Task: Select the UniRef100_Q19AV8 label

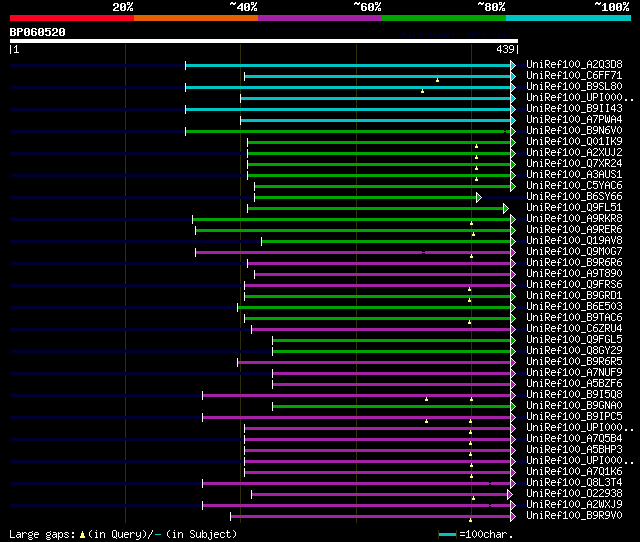Action: pos(574,241)
